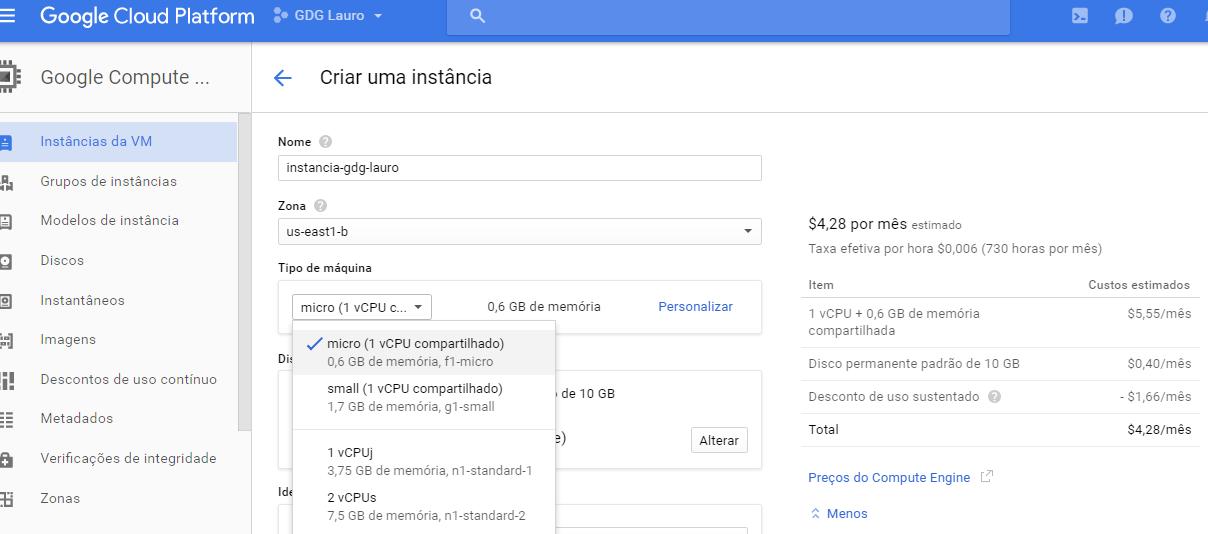Click the Disco permanente padrão de 10 GB row
The image size is (1208, 534).
coord(1000,364)
